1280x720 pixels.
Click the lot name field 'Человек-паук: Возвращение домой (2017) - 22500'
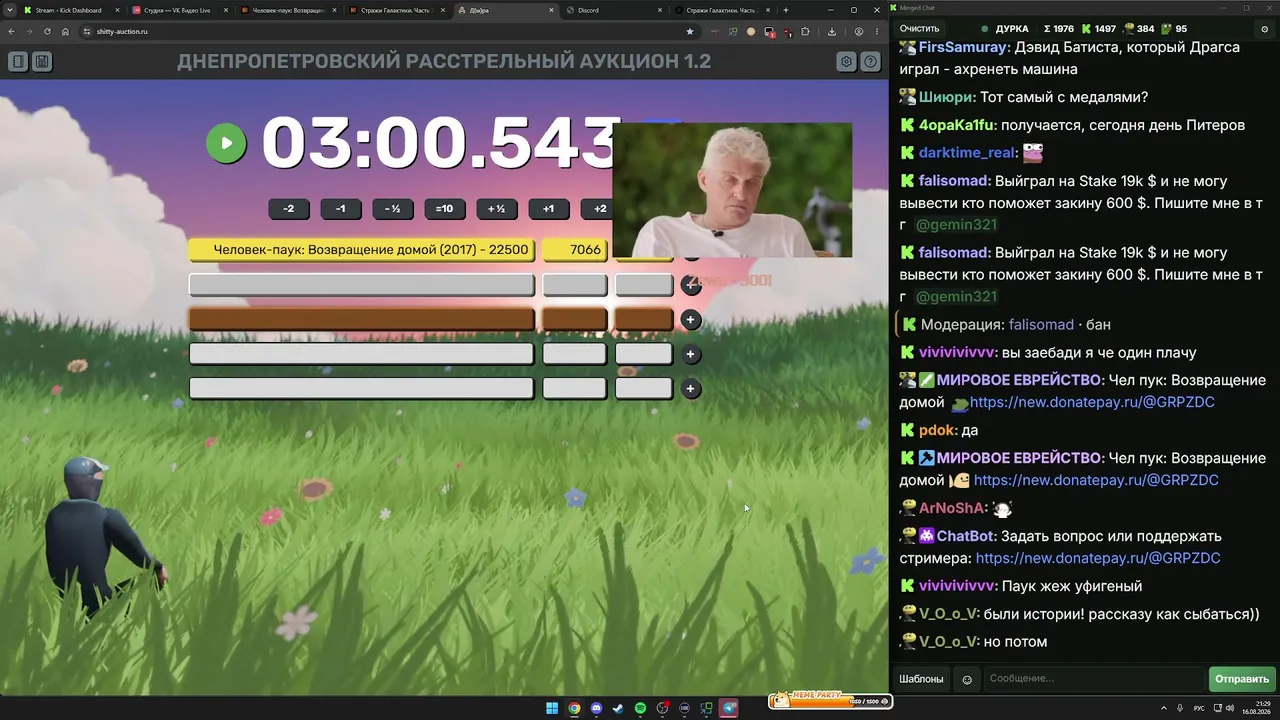[362, 250]
